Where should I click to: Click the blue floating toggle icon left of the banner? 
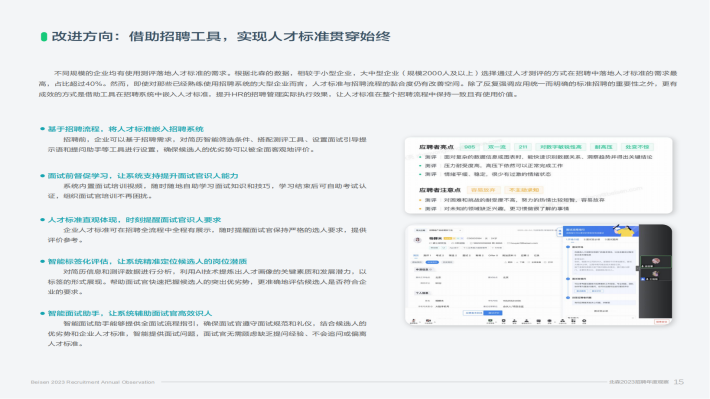tap(560, 232)
